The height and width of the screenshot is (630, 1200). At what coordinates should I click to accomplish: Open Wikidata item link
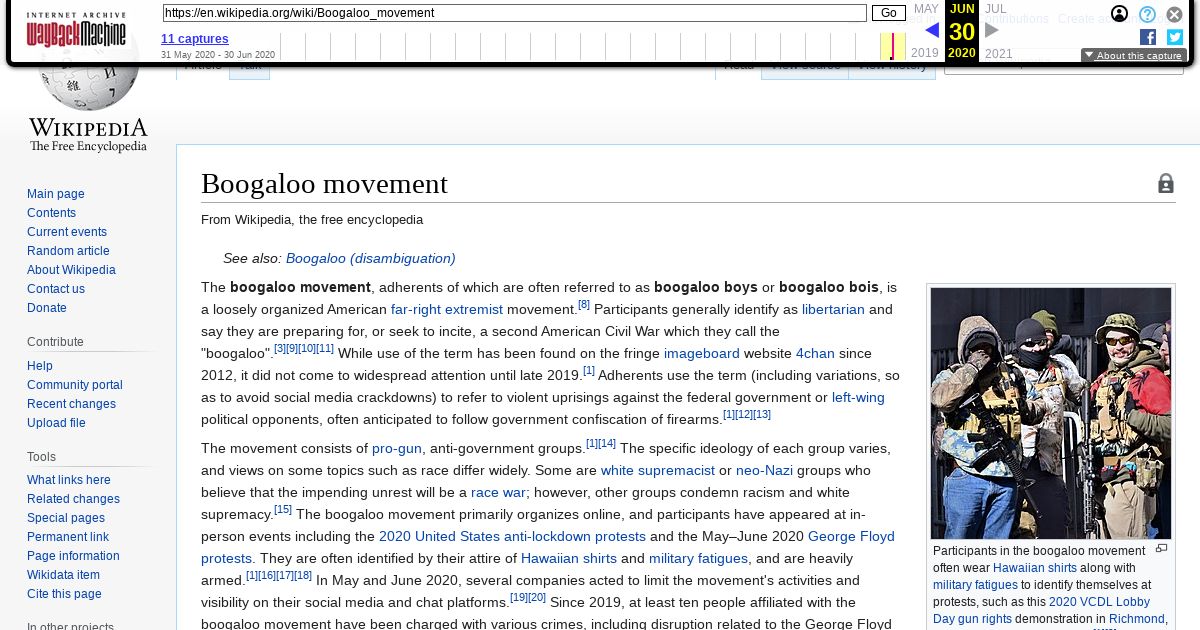(63, 575)
